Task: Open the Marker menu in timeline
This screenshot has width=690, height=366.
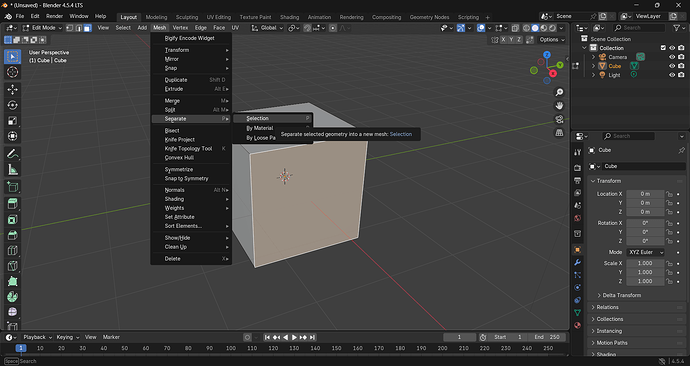Action: pos(111,337)
